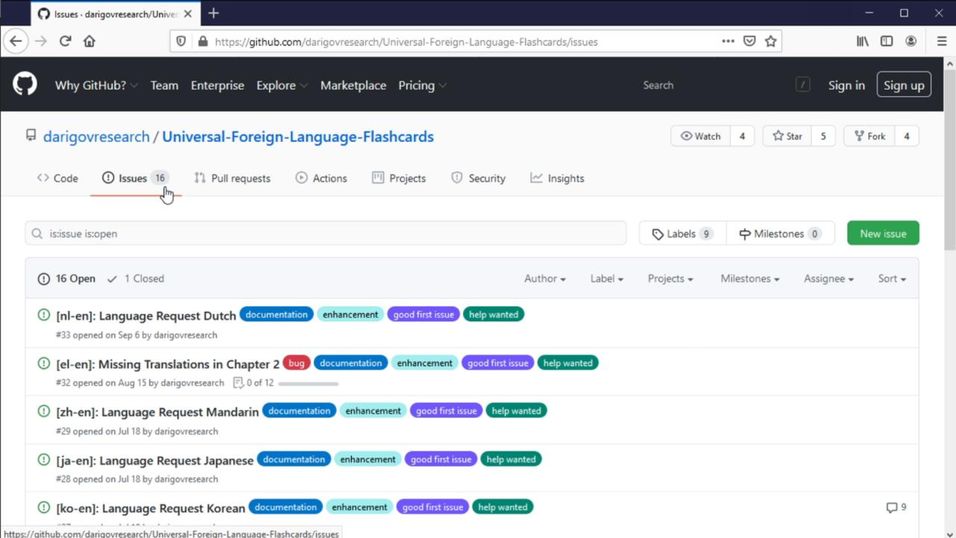956x538 pixels.
Task: Show the 1 Closed issues filter
Action: pyautogui.click(x=135, y=279)
